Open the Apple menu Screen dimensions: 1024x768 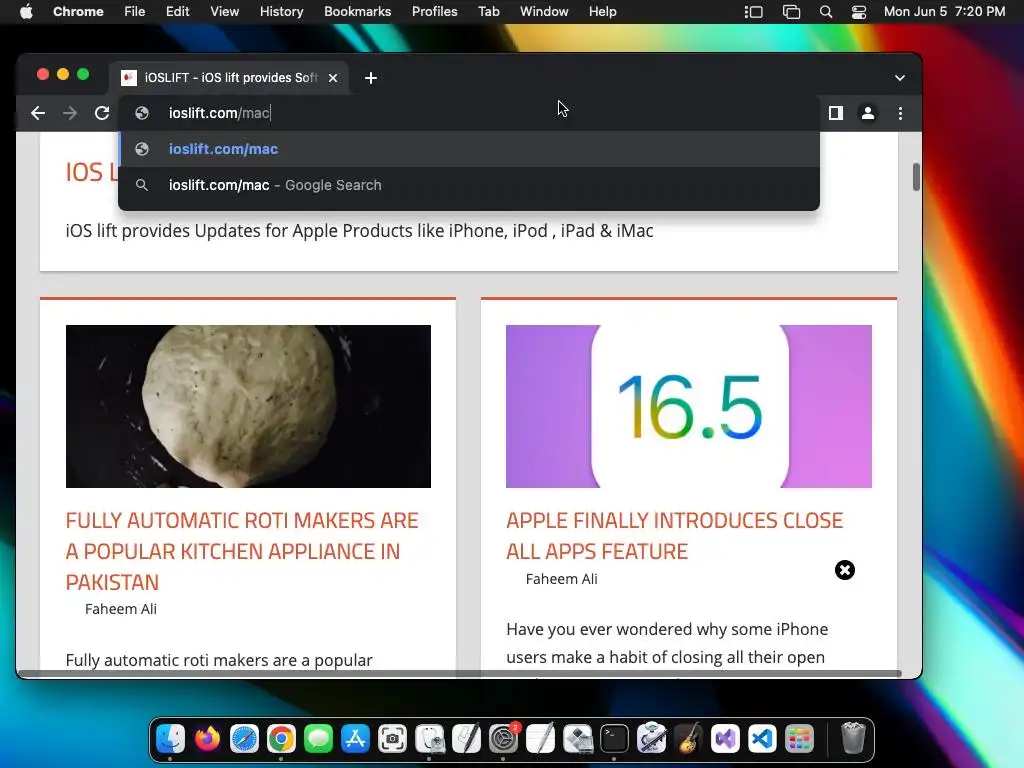(x=26, y=12)
